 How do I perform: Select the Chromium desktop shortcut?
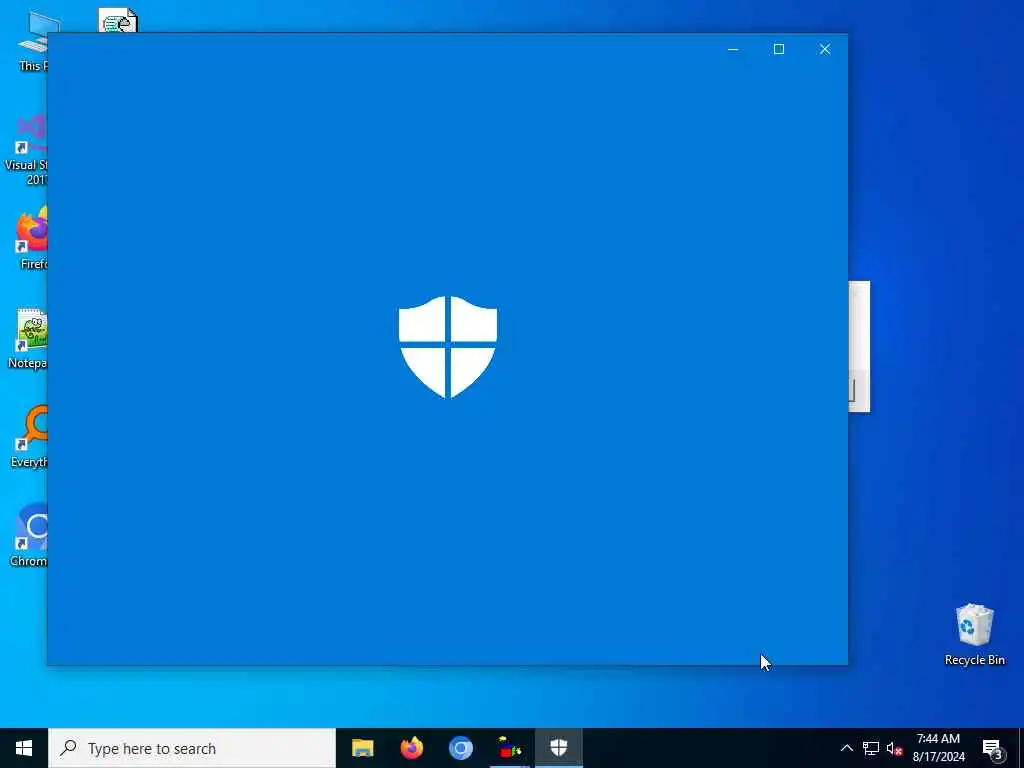pos(29,536)
